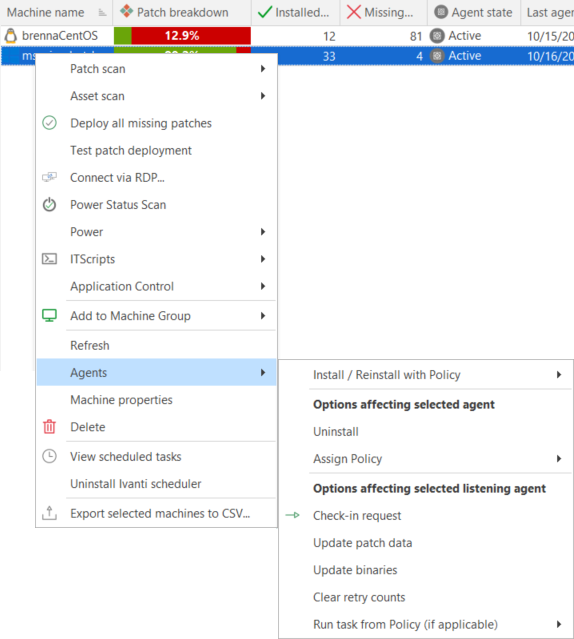Sort by Patch breakdown column header
574x639 pixels.
(x=182, y=12)
